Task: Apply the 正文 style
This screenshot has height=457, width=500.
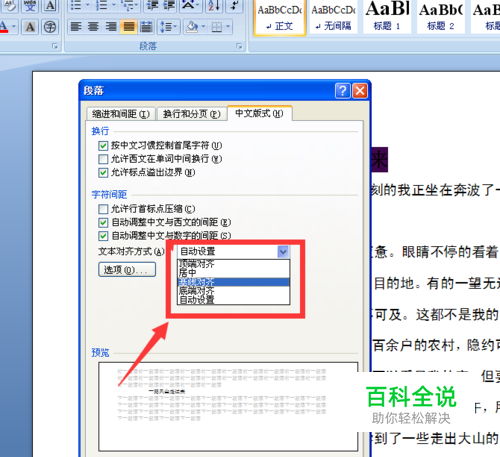Action: tap(280, 17)
